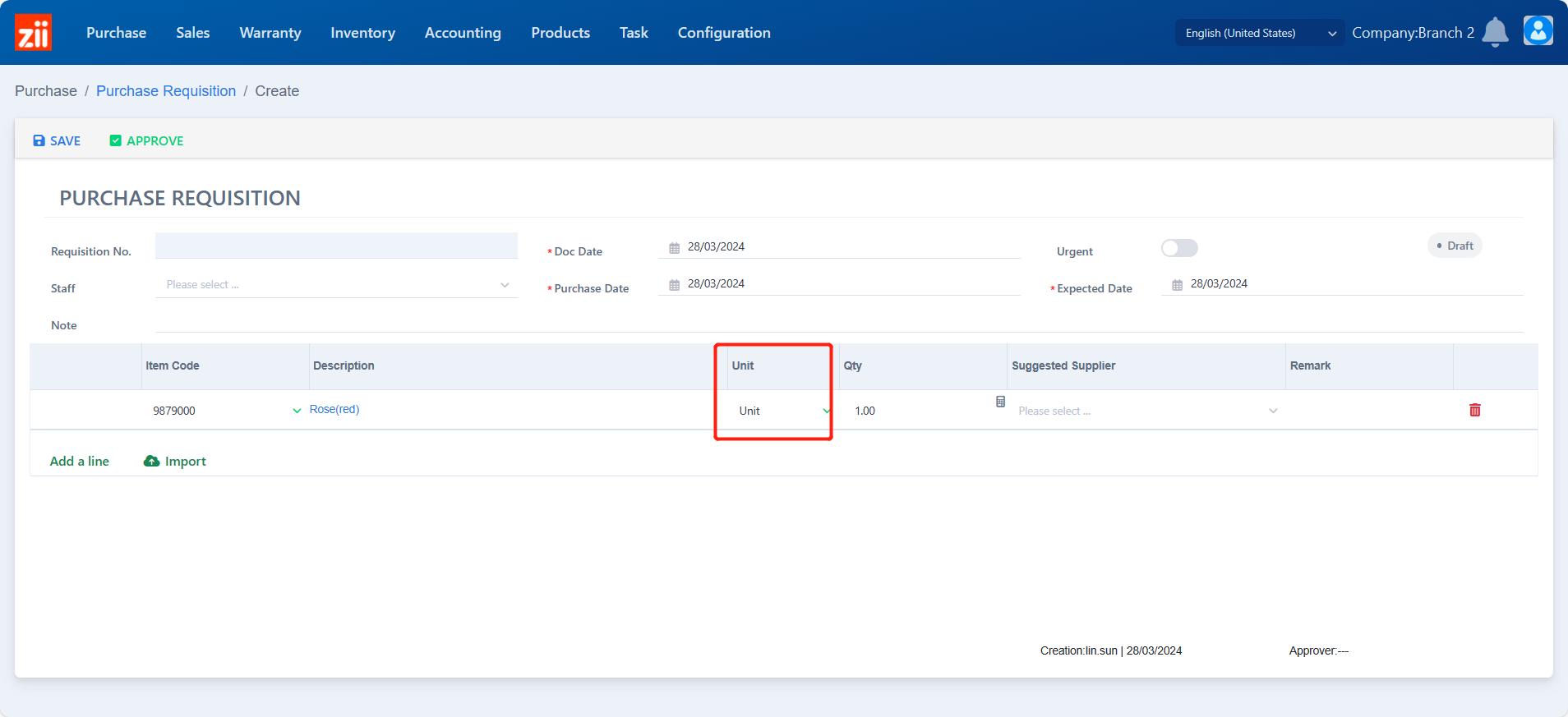
Task: Click the SAVE button
Action: pos(57,140)
